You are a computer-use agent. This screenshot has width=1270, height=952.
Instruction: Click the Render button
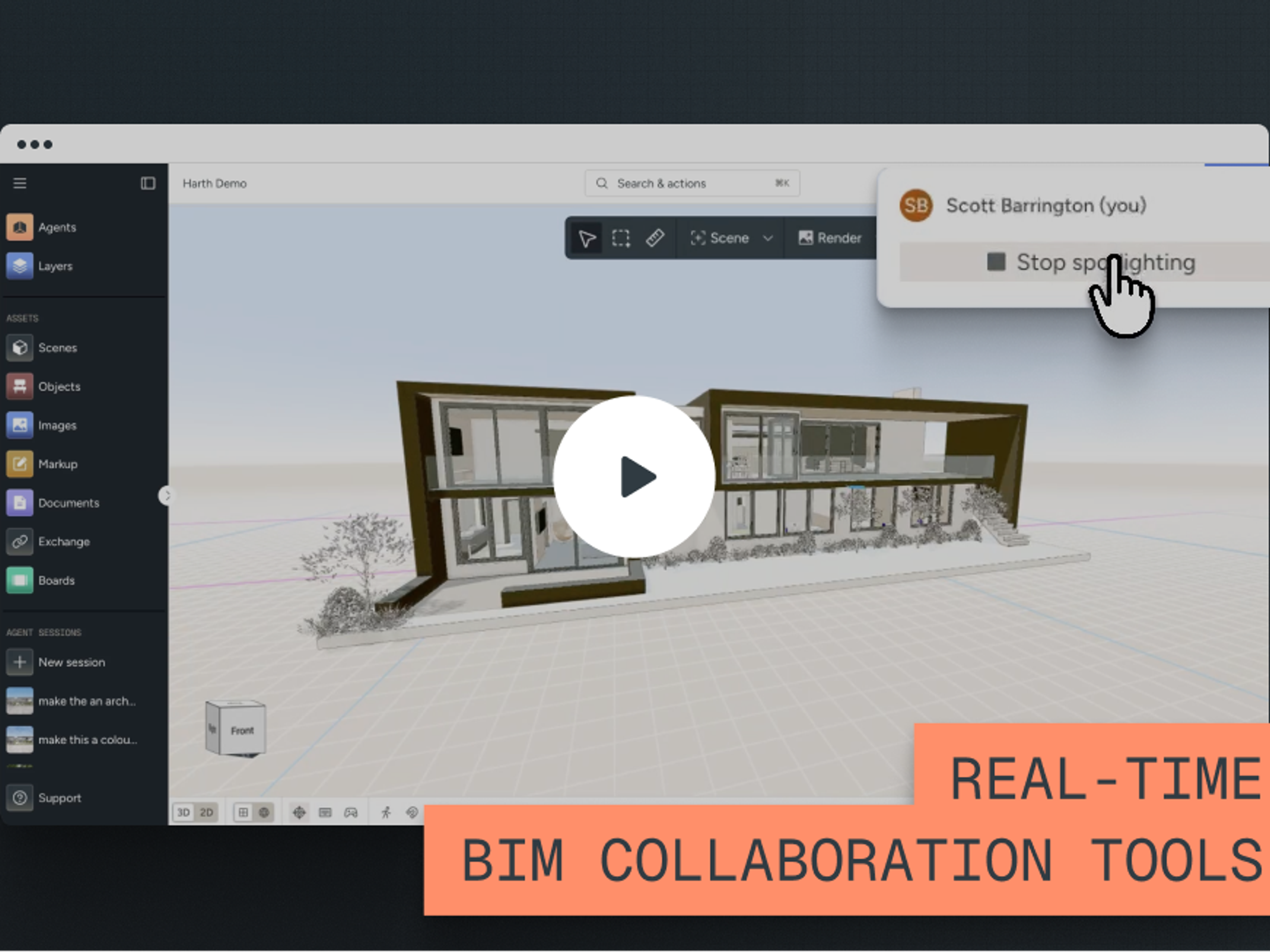click(829, 238)
